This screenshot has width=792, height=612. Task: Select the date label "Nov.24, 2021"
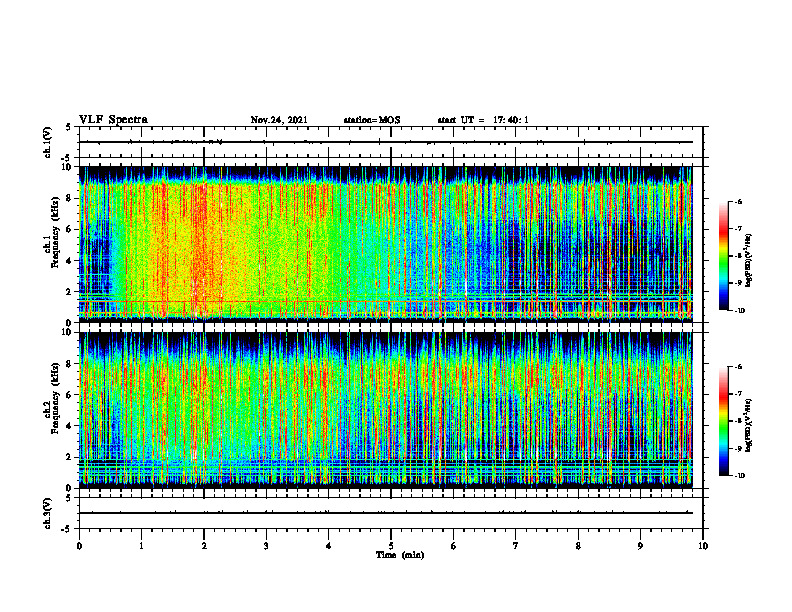point(279,120)
